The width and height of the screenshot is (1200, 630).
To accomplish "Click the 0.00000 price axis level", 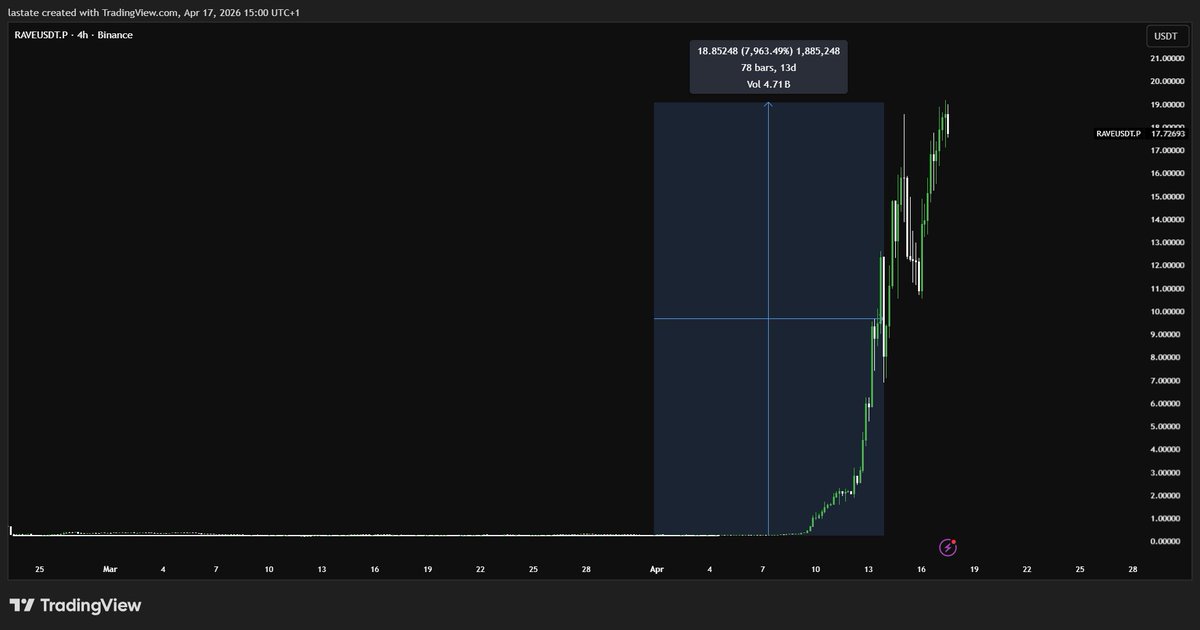I will 1168,542.
